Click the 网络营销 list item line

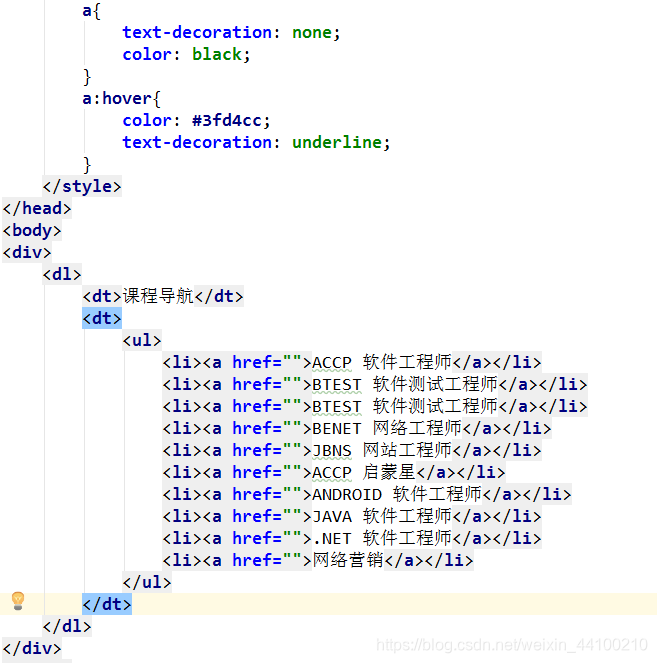tap(318, 560)
